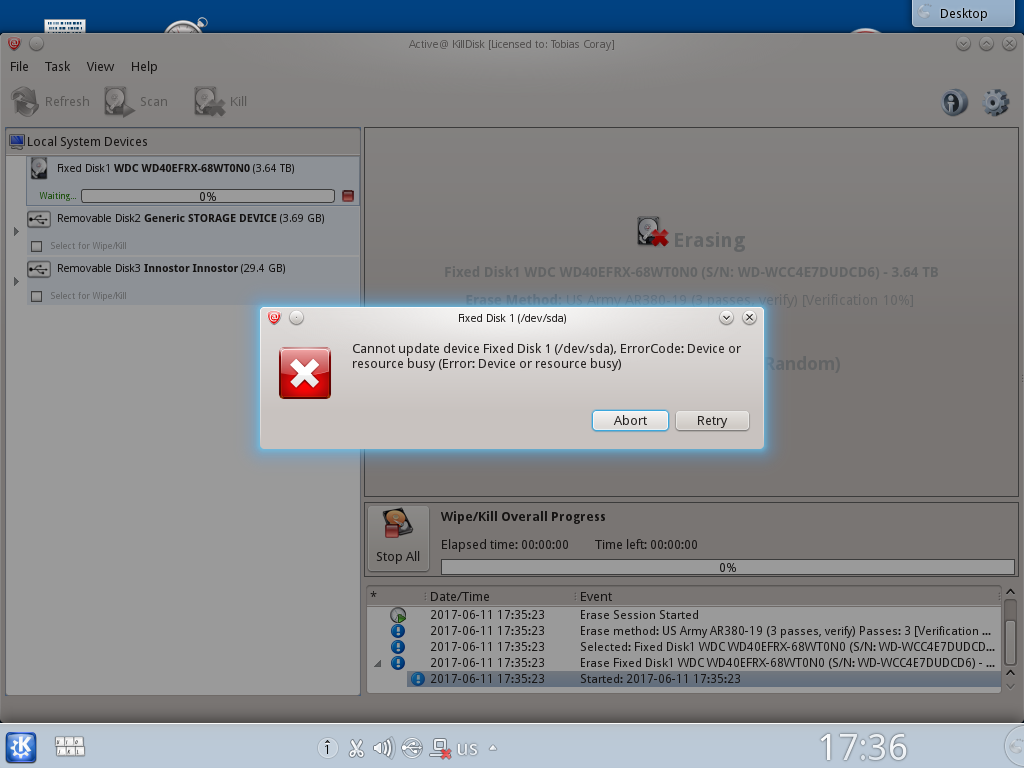Image resolution: width=1024 pixels, height=768 pixels.
Task: Open the File menu
Action: pos(19,67)
